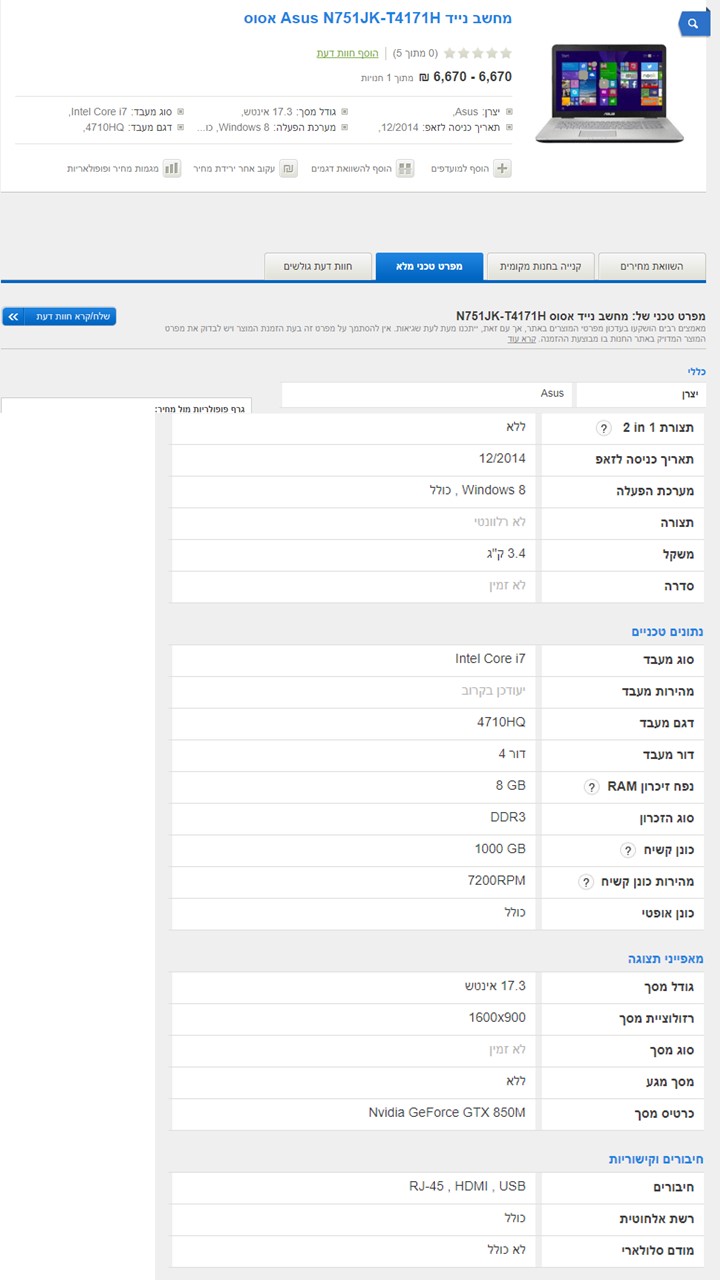Click the 'מאפייני תצוגה' section heading
This screenshot has height=1280, width=720.
(667, 959)
